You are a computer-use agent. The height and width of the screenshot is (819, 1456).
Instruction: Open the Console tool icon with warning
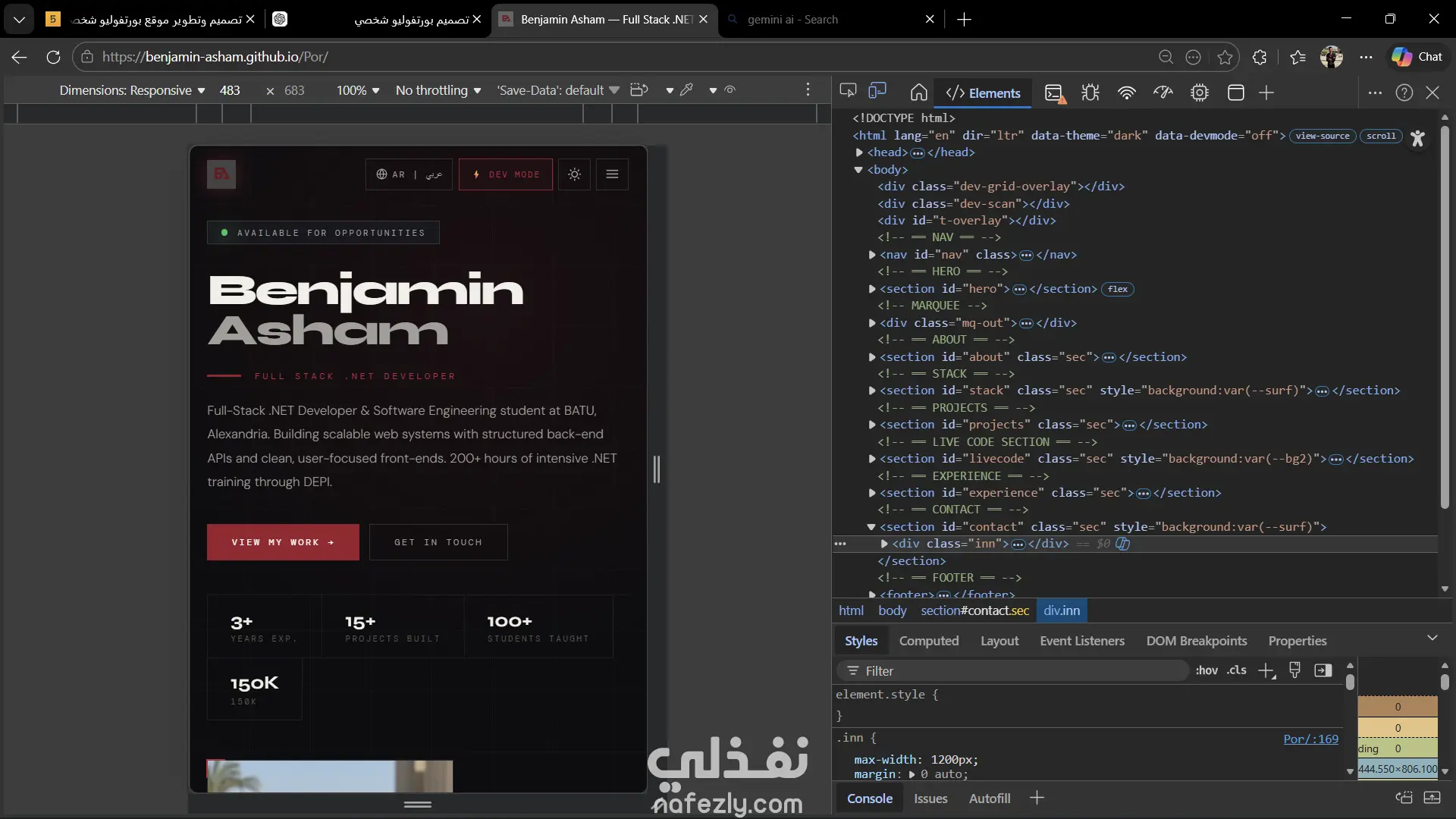(1054, 93)
